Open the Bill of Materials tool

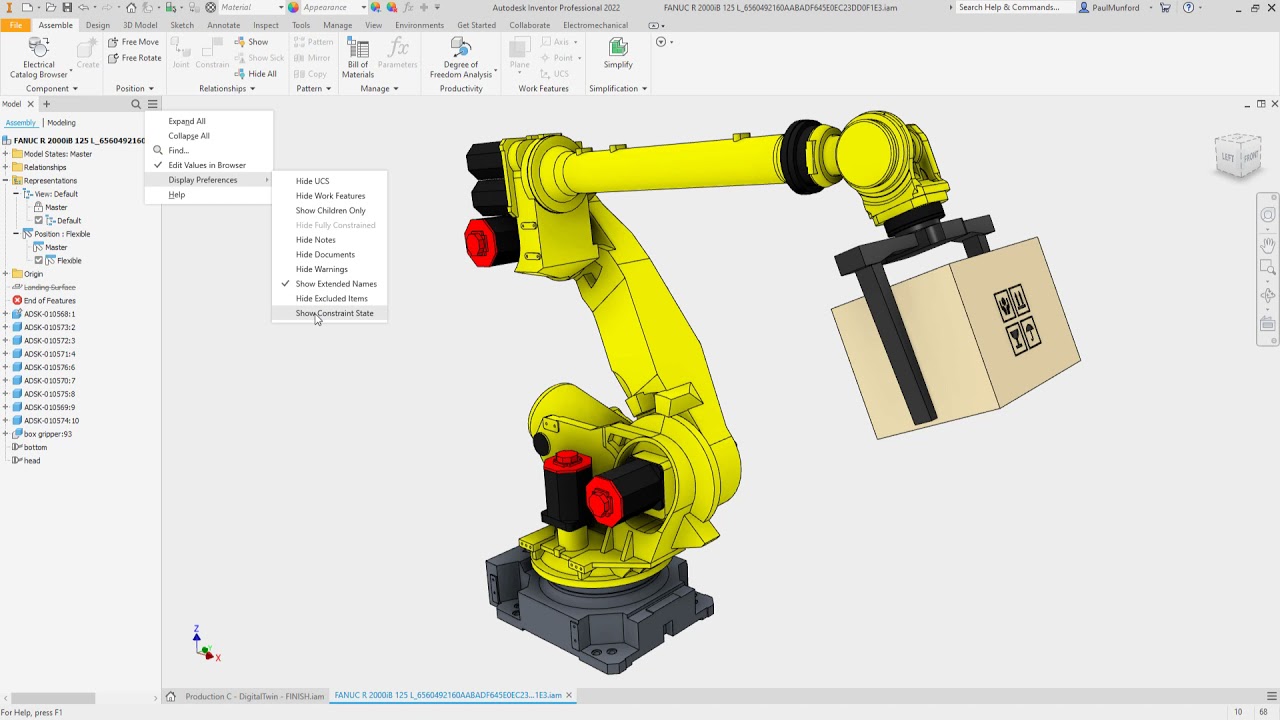[357, 55]
